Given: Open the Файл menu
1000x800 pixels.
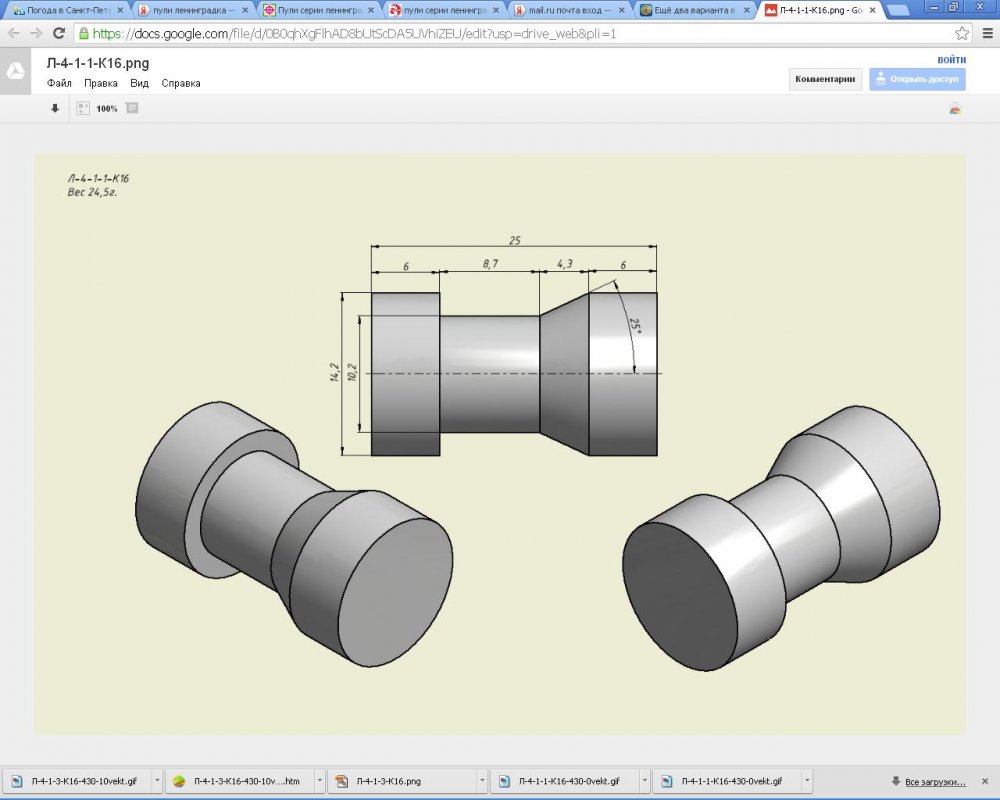Looking at the screenshot, I should tap(58, 83).
